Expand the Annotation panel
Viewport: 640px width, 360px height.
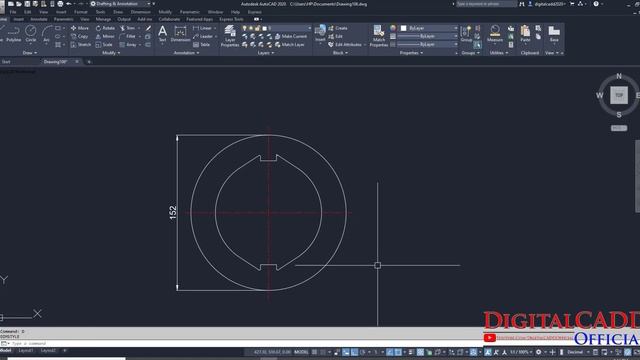click(x=186, y=53)
